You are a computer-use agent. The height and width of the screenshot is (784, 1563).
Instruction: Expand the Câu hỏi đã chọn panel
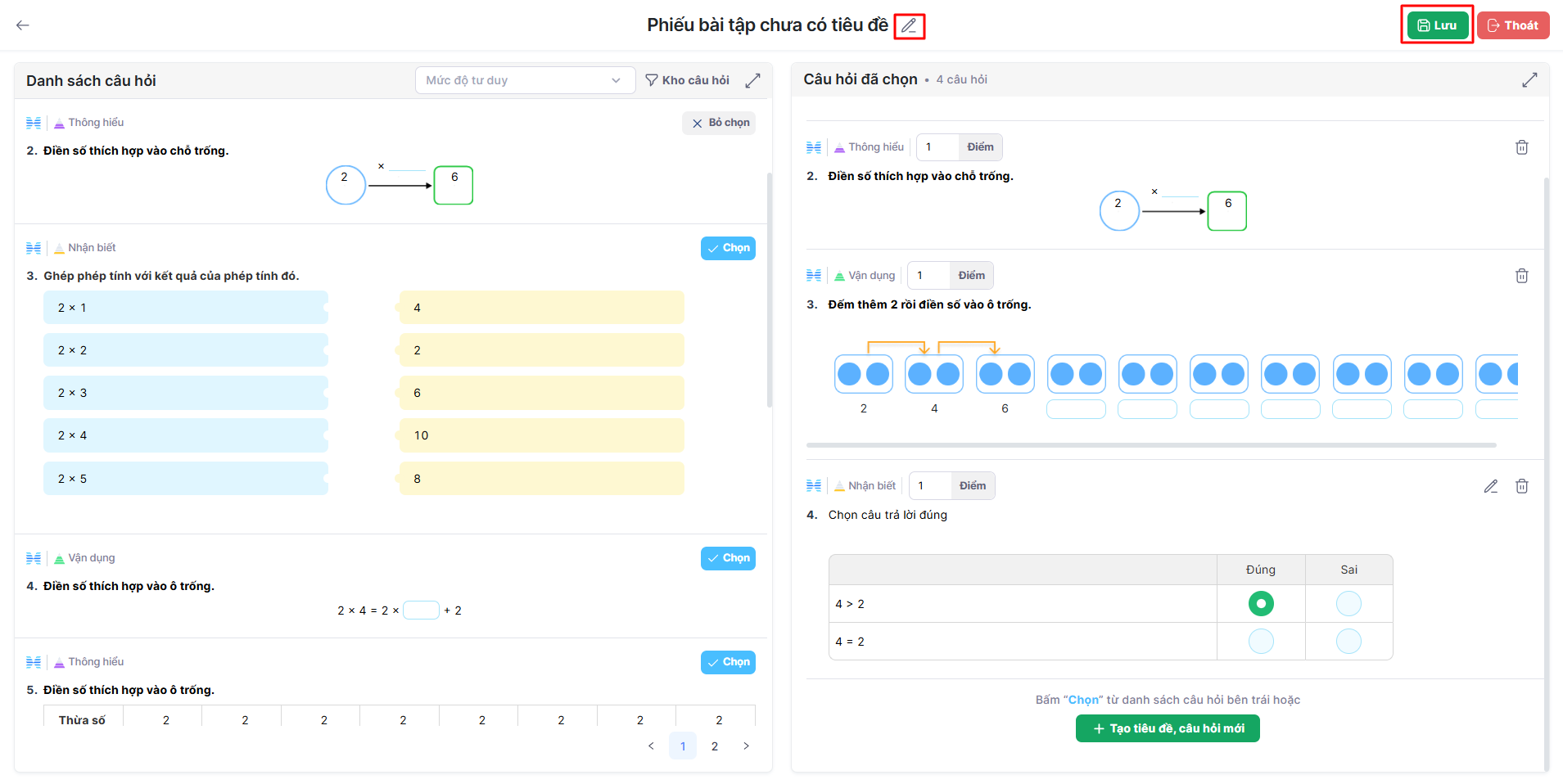pos(1529,80)
